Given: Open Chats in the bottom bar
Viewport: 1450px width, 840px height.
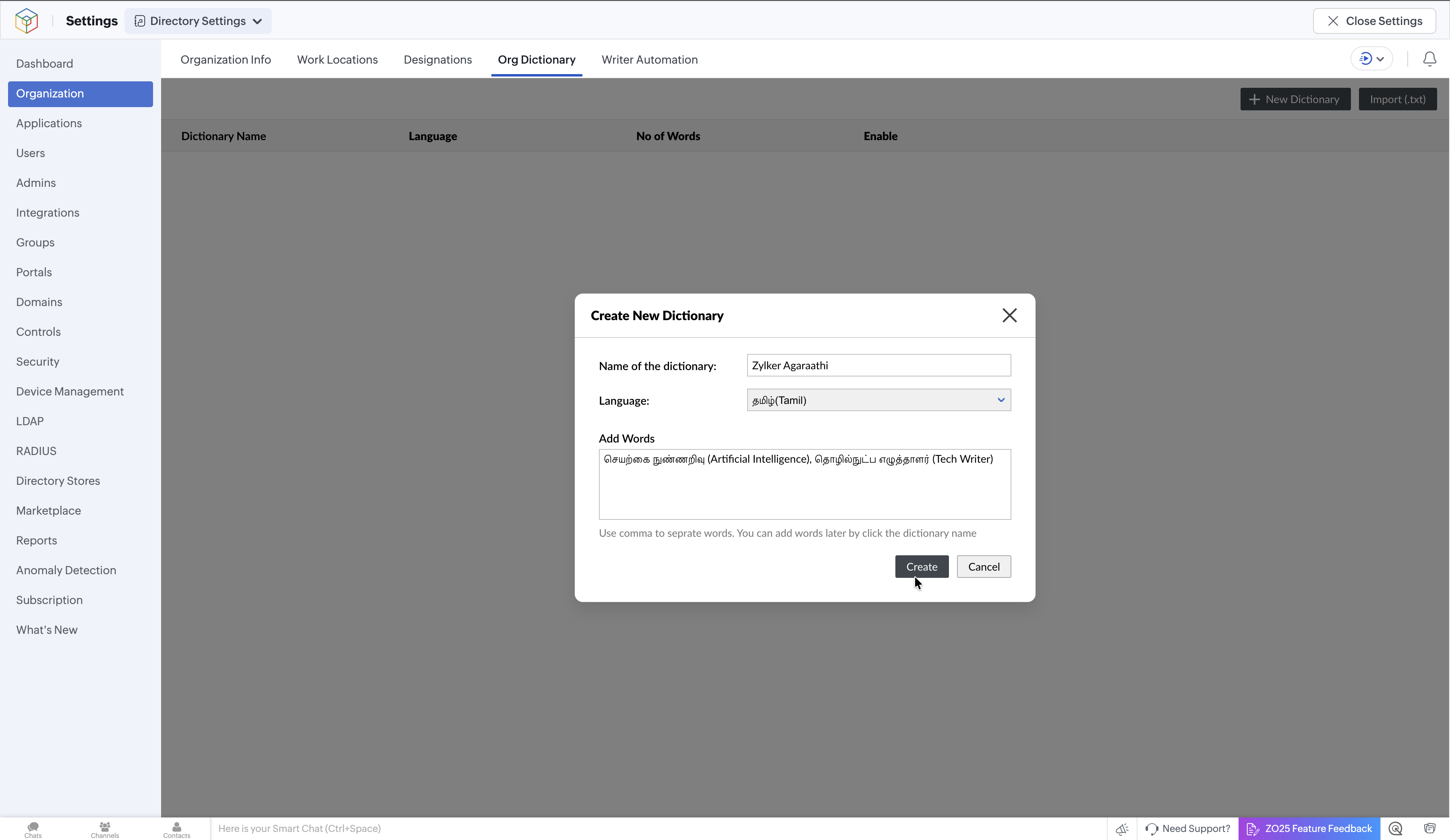Looking at the screenshot, I should point(33,830).
